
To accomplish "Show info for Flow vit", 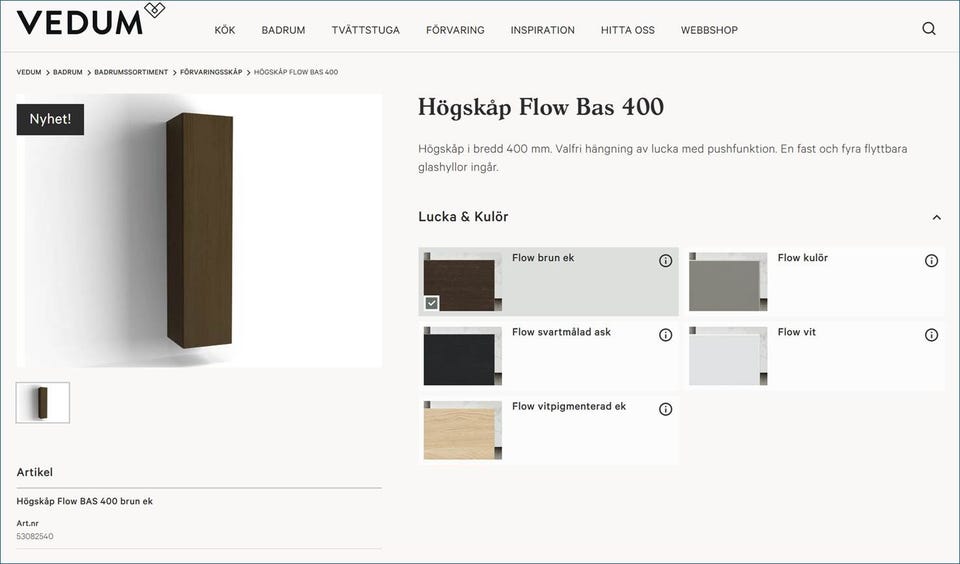I will click(x=931, y=335).
